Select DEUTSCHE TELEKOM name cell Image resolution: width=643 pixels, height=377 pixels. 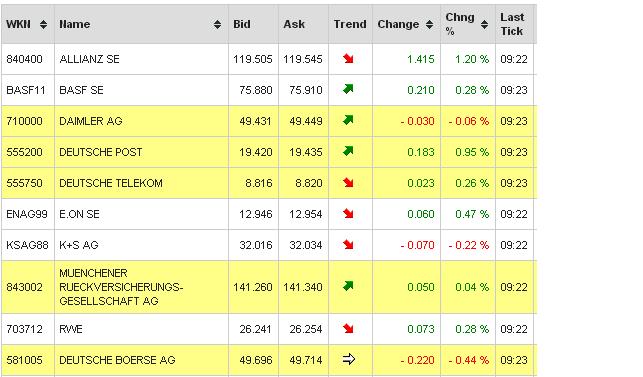[x=141, y=183]
